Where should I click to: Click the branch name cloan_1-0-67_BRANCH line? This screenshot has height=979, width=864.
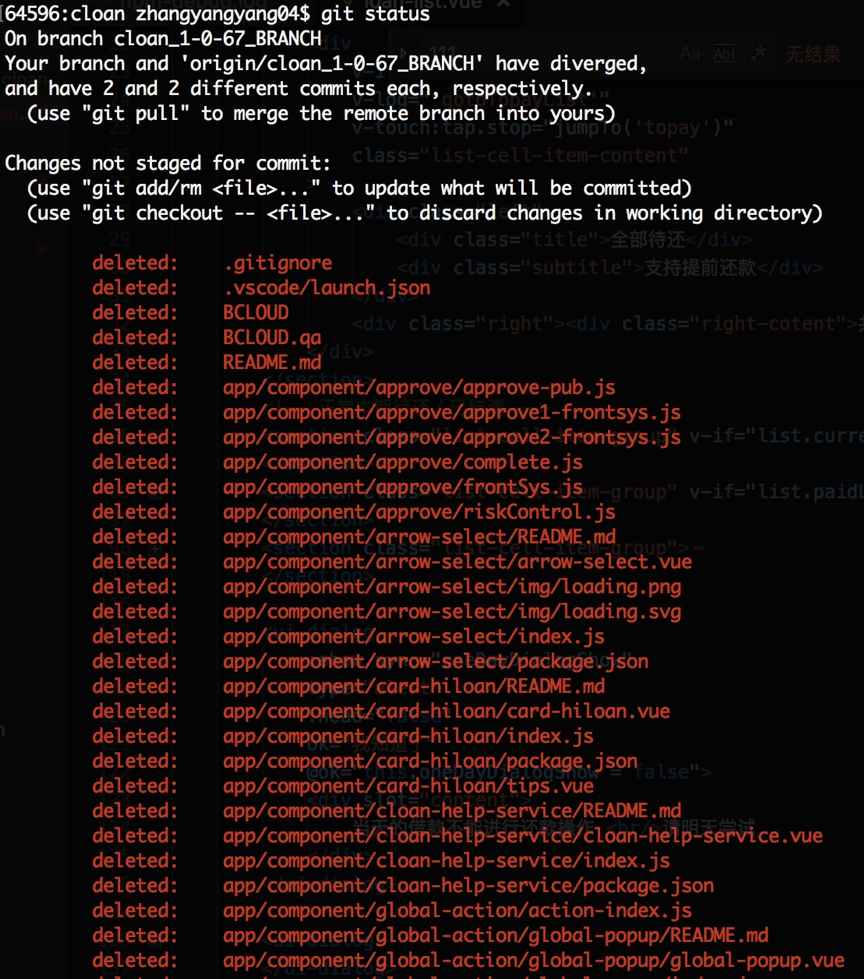(163, 39)
